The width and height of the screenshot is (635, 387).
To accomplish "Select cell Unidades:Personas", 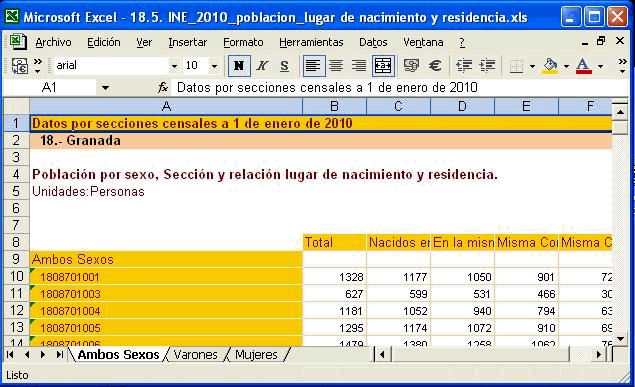I will (166, 191).
